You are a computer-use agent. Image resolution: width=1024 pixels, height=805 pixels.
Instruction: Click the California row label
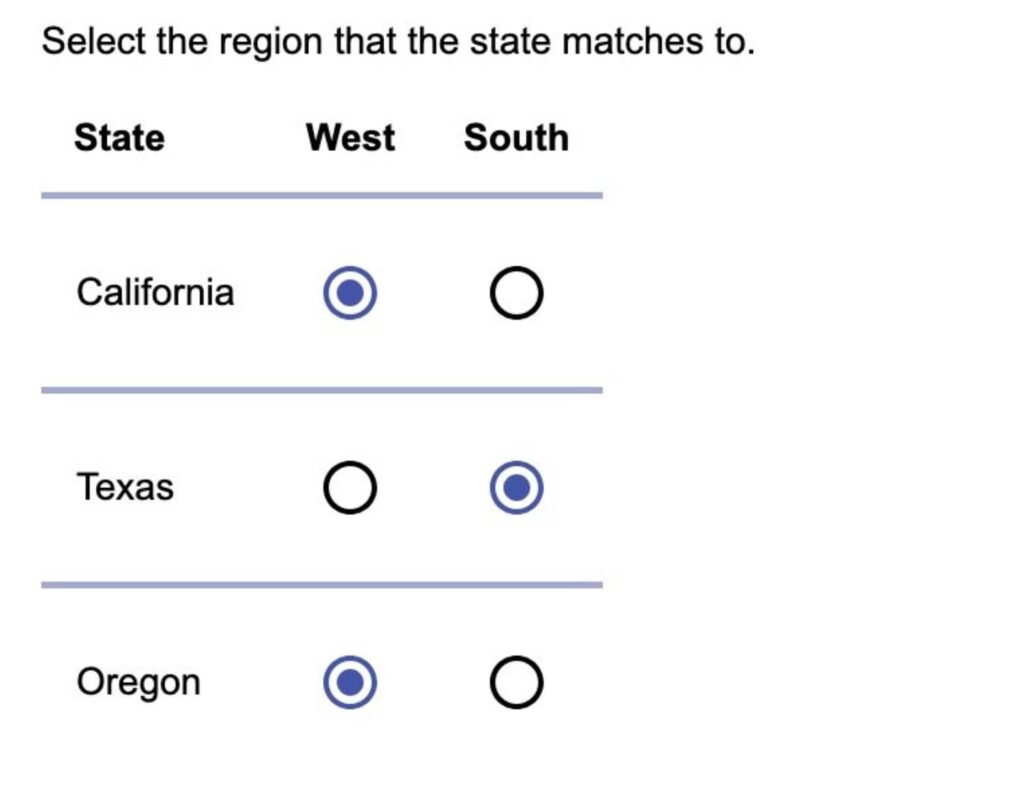pos(155,292)
